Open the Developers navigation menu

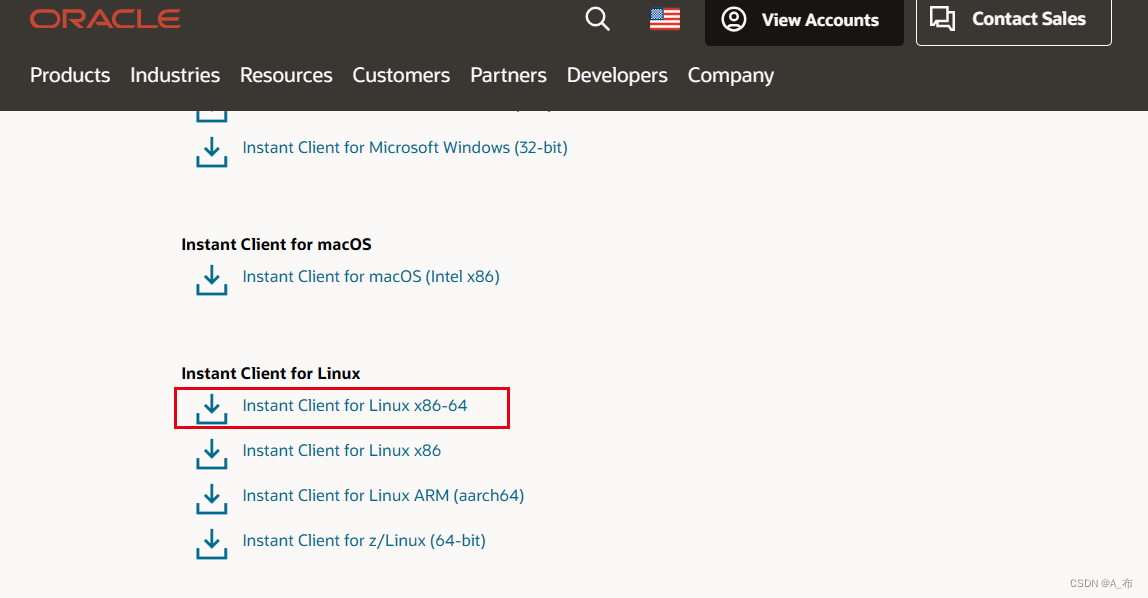(617, 75)
